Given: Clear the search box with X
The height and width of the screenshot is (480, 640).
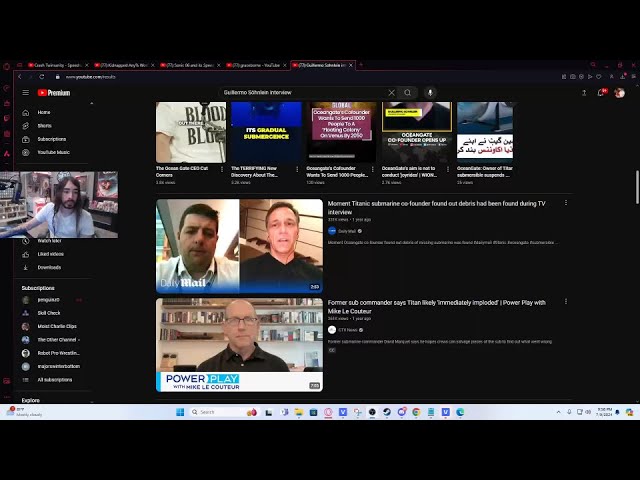Looking at the screenshot, I should 391,92.
